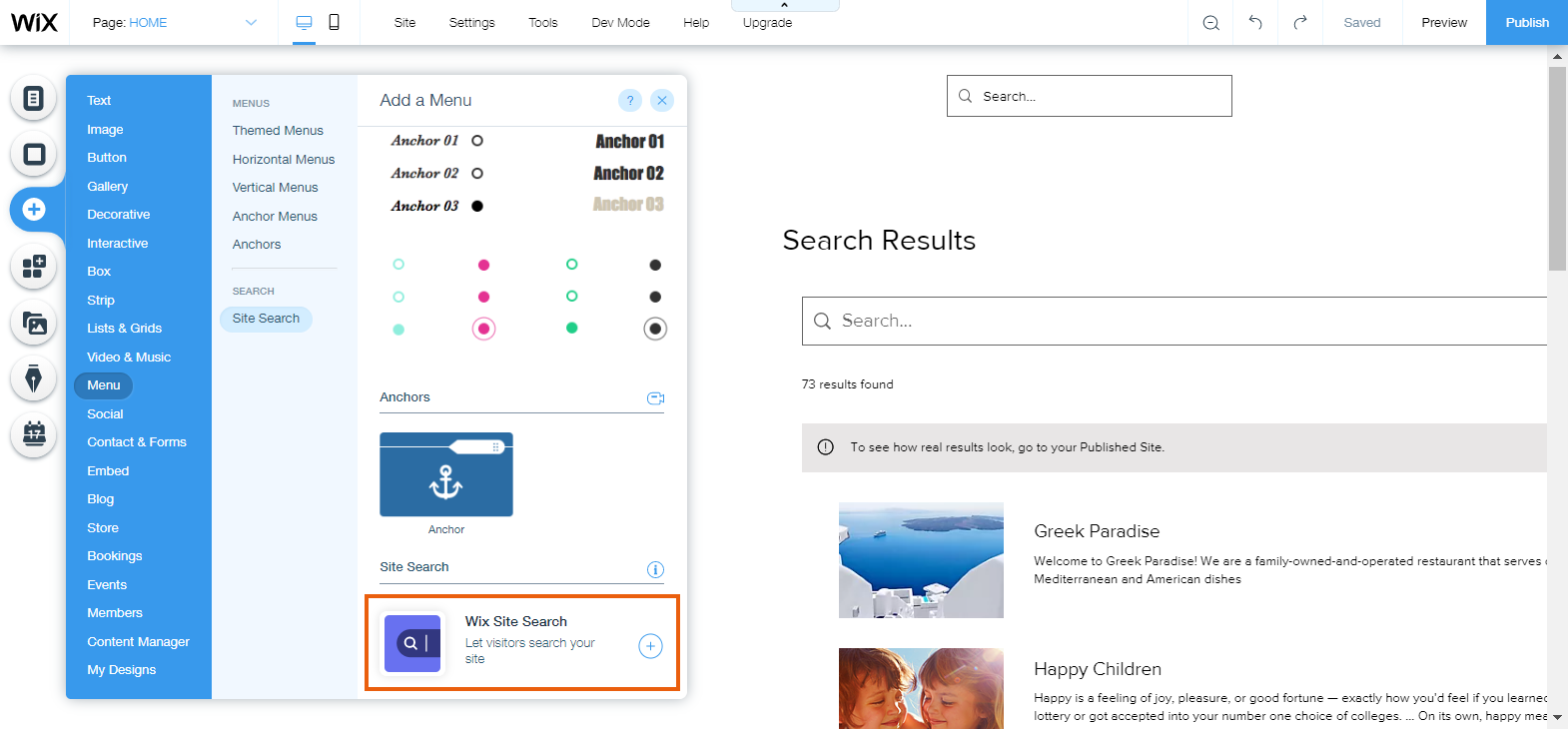This screenshot has height=729, width=1568.
Task: Select the desktop view icon
Action: click(304, 22)
